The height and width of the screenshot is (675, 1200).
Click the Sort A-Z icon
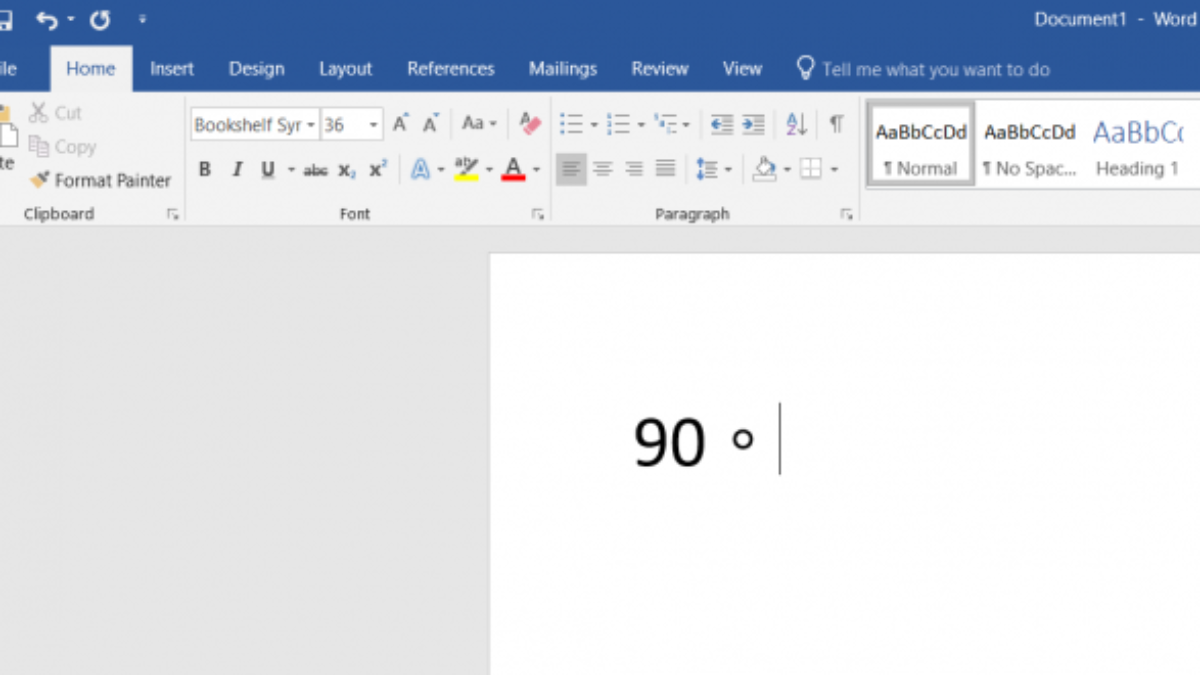point(796,124)
